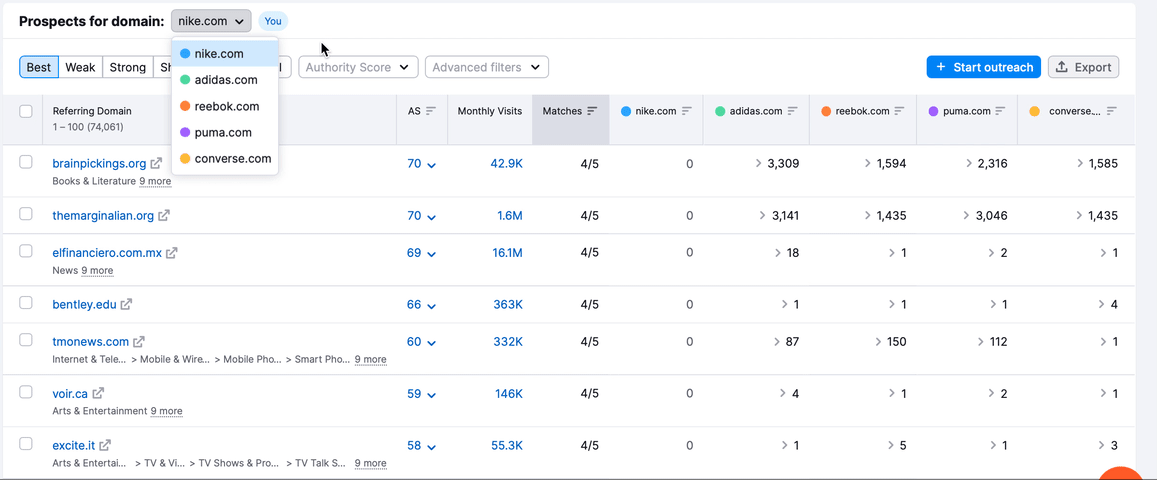Sort by nike.com column sort icon
Screen dimensions: 1157x480
[687, 111]
